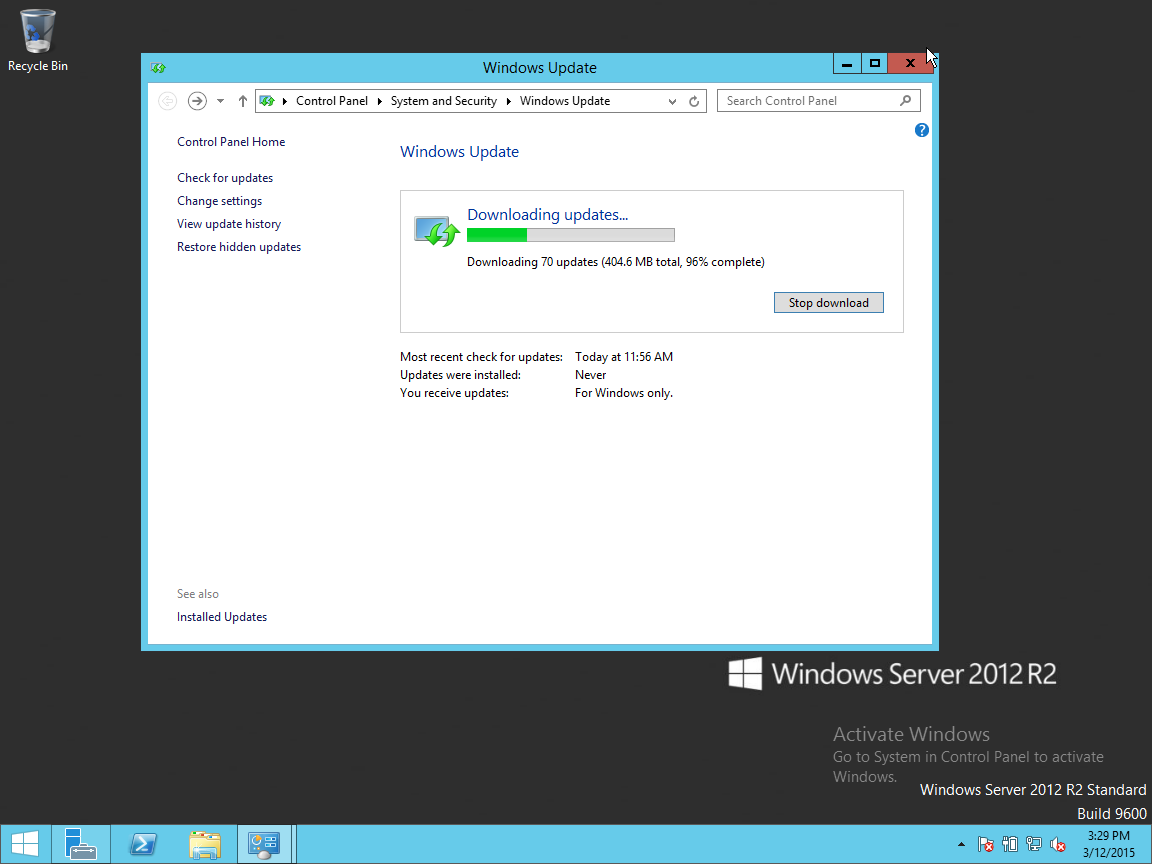Close the Windows Update window
Image resolution: width=1152 pixels, height=864 pixels.
pos(910,64)
